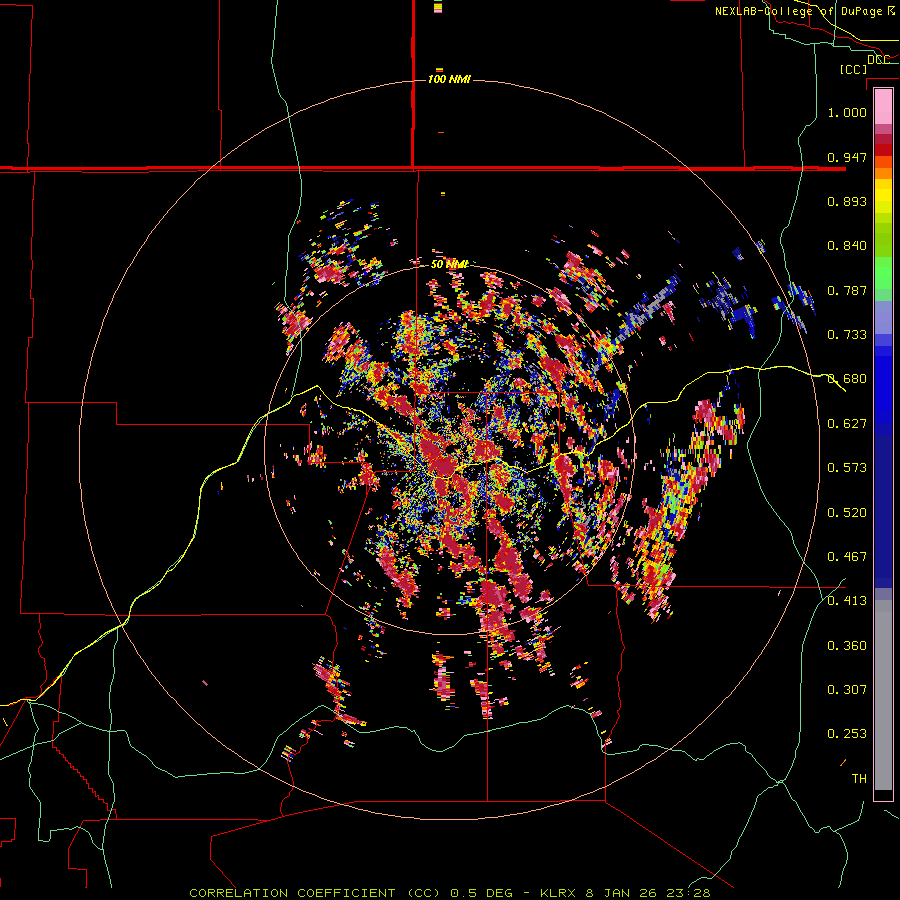The height and width of the screenshot is (900, 900).
Task: Click the "50 NMI" range ring label
Action: pos(449,264)
